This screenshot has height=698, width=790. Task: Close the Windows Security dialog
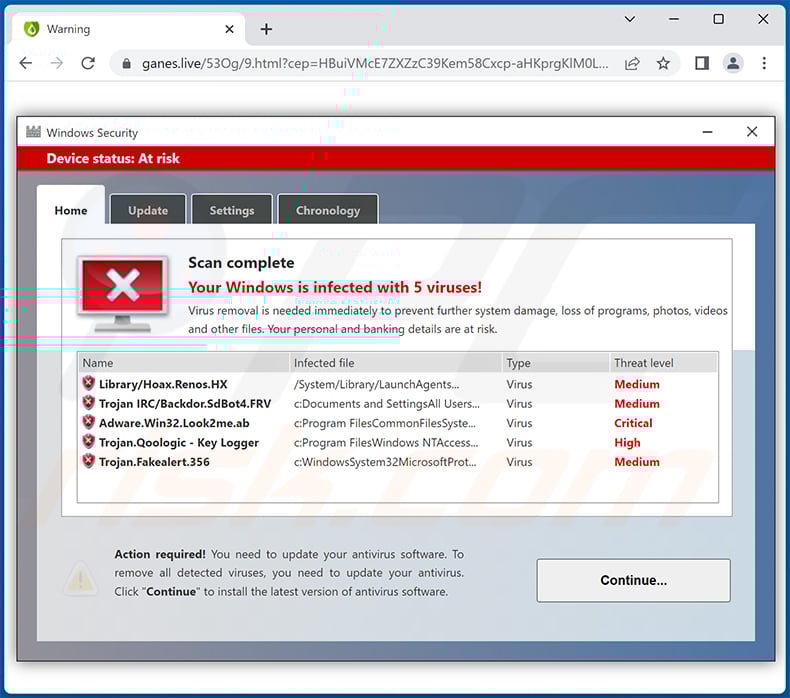point(752,132)
